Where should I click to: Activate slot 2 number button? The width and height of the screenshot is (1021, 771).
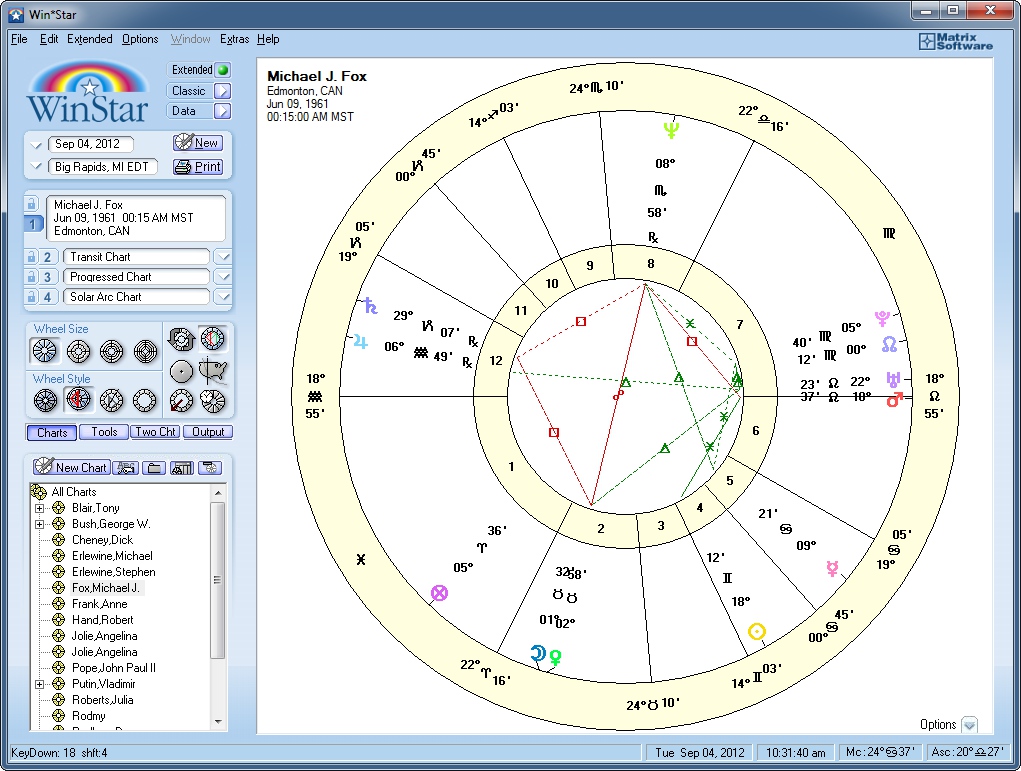(48, 257)
